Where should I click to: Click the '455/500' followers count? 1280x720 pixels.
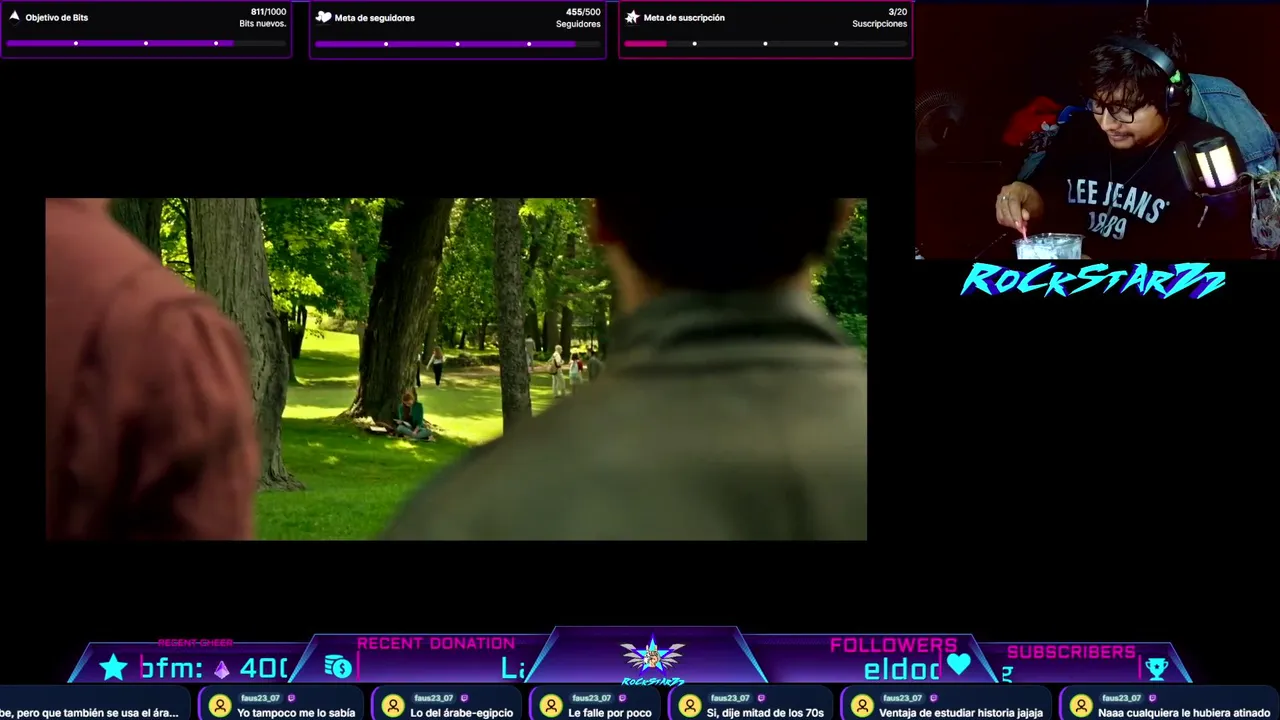pos(583,12)
